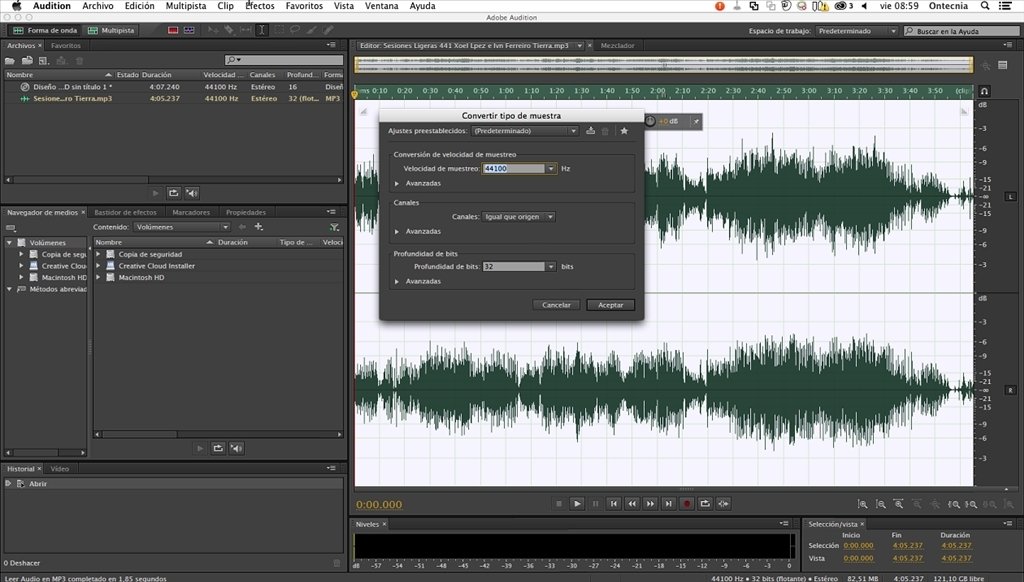Zoom in at out-point
1024x582 pixels.
point(972,504)
